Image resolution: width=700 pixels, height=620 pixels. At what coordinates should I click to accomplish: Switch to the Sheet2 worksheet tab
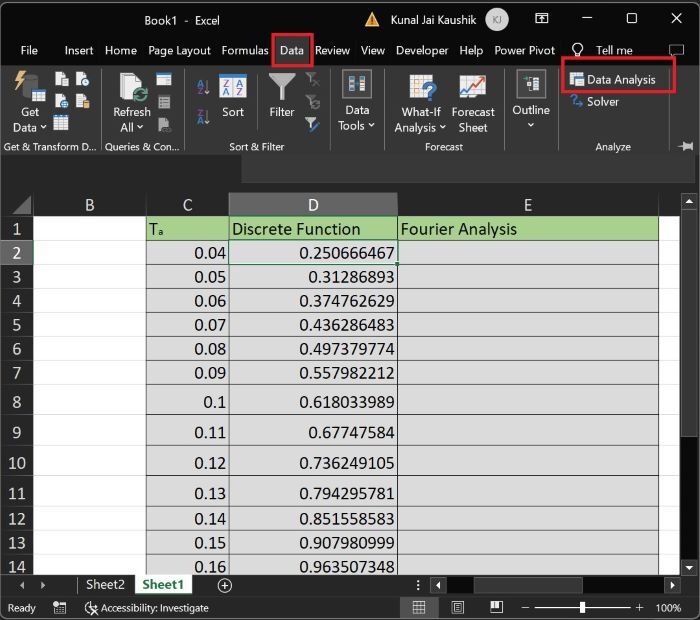[105, 585]
